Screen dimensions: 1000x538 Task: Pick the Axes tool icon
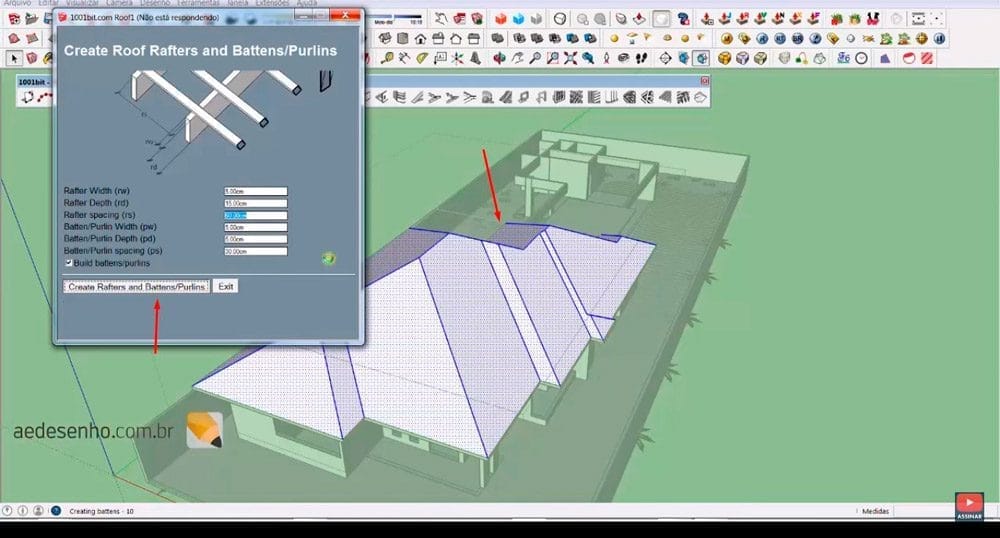(x=457, y=58)
